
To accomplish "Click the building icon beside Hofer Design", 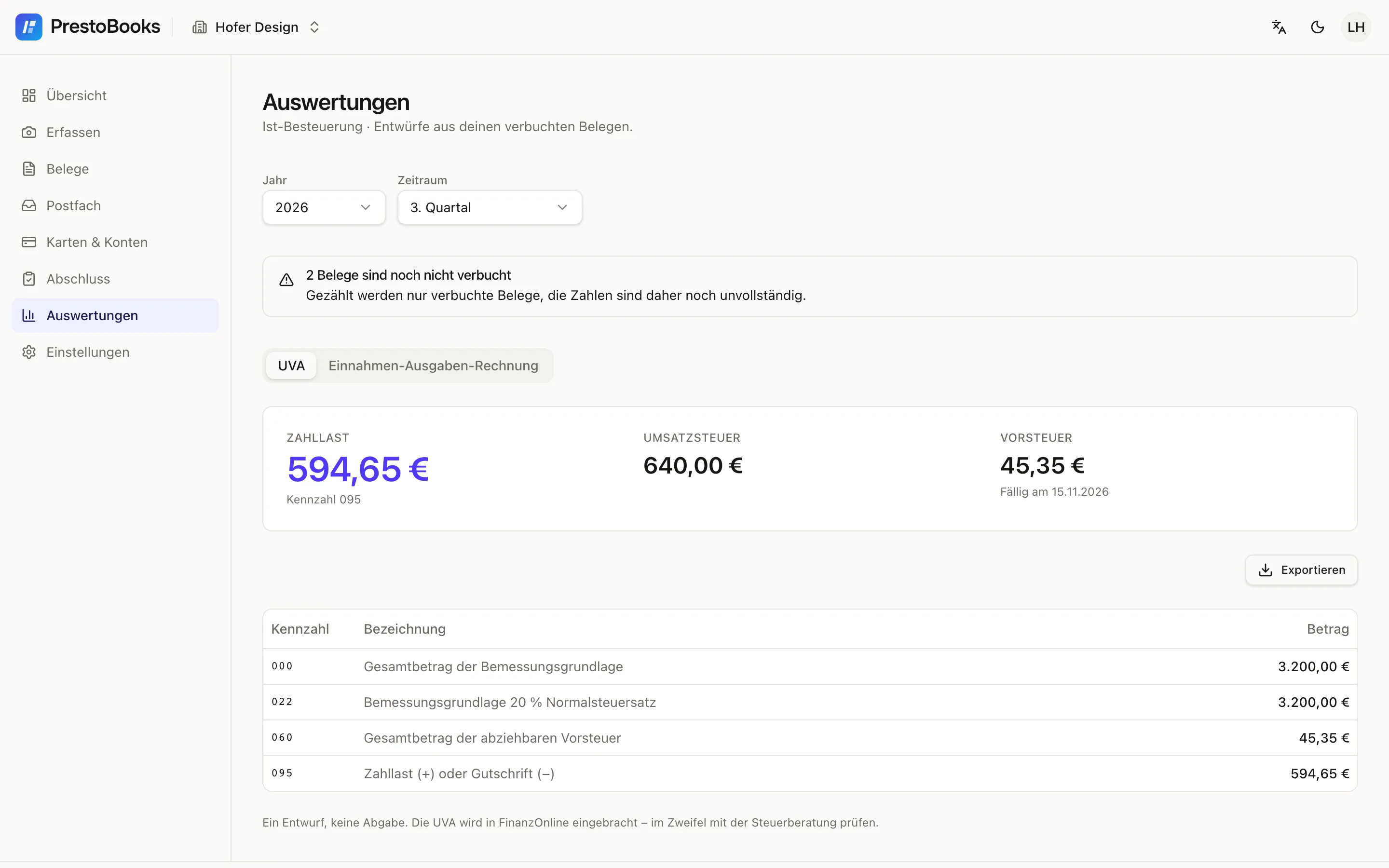I will tap(199, 27).
